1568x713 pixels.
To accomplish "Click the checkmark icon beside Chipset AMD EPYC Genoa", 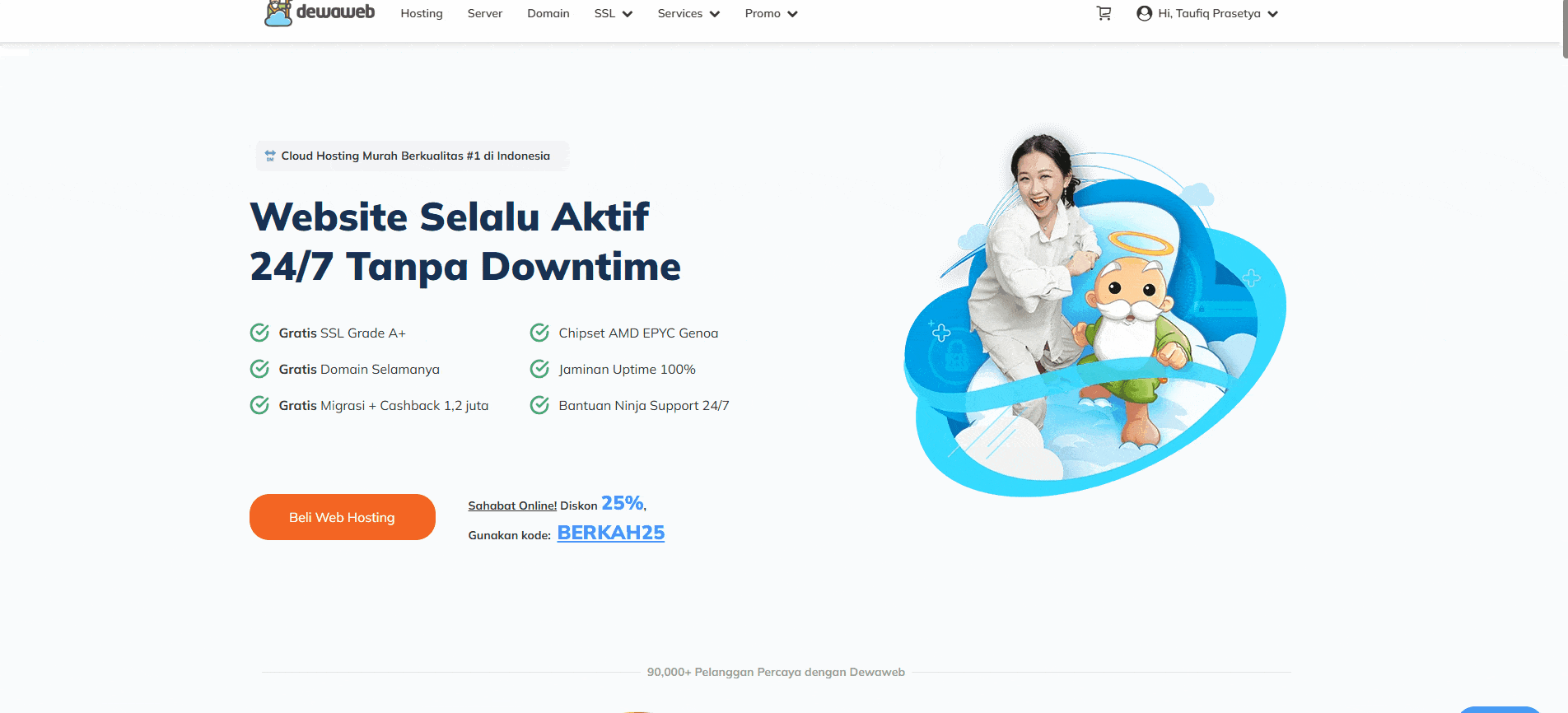I will [539, 333].
